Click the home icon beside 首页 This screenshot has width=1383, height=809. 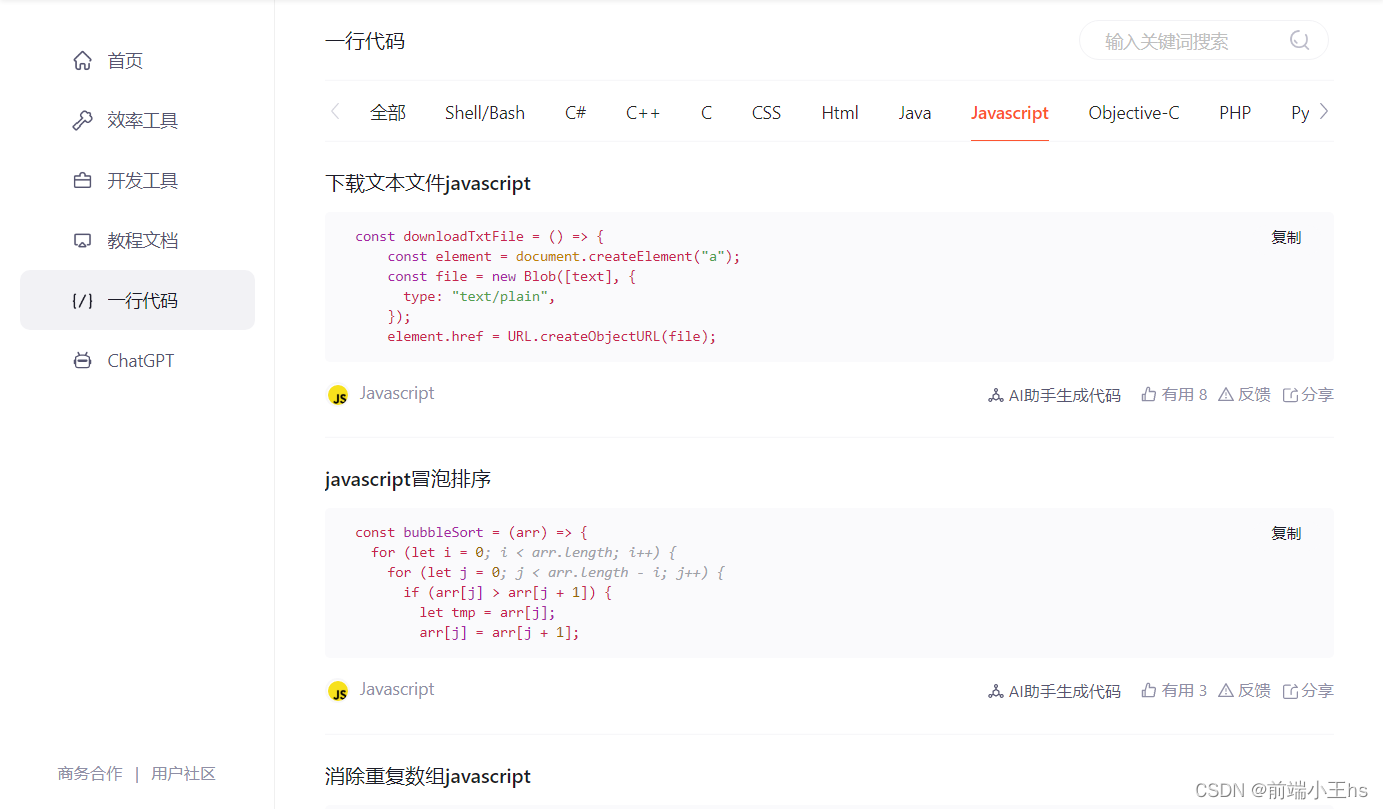[83, 61]
